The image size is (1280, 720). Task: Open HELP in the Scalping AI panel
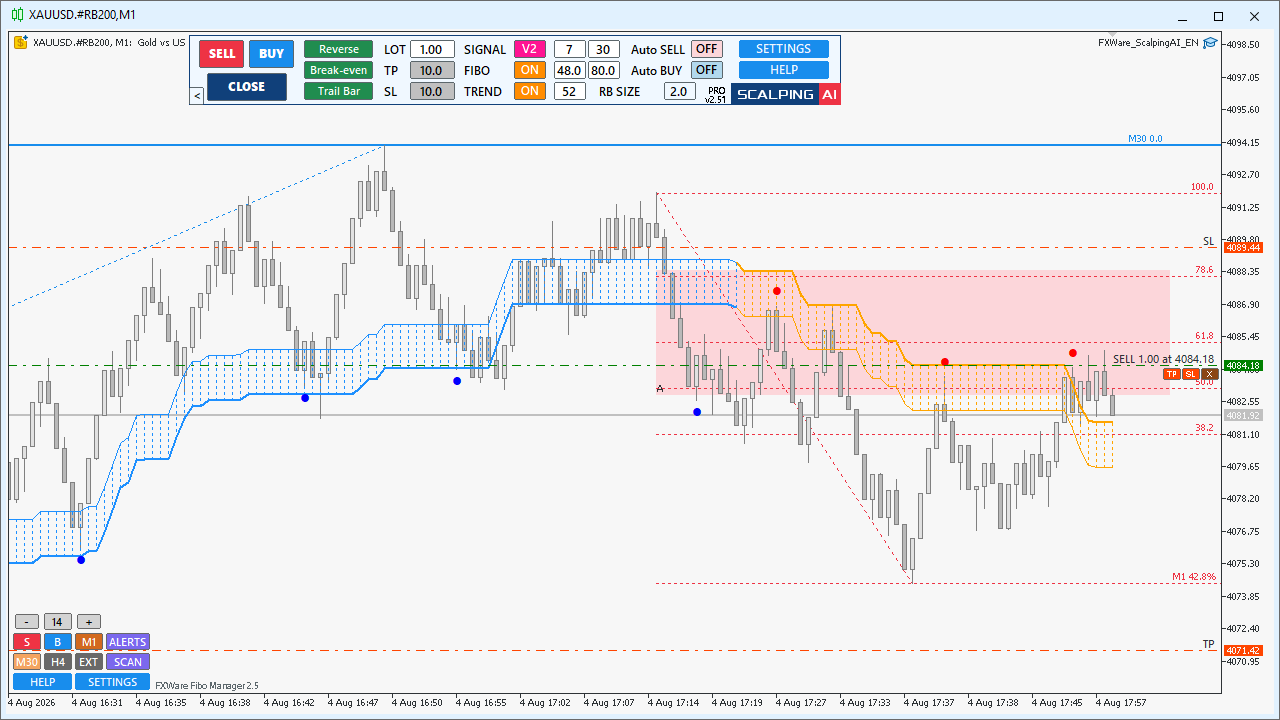[x=784, y=70]
